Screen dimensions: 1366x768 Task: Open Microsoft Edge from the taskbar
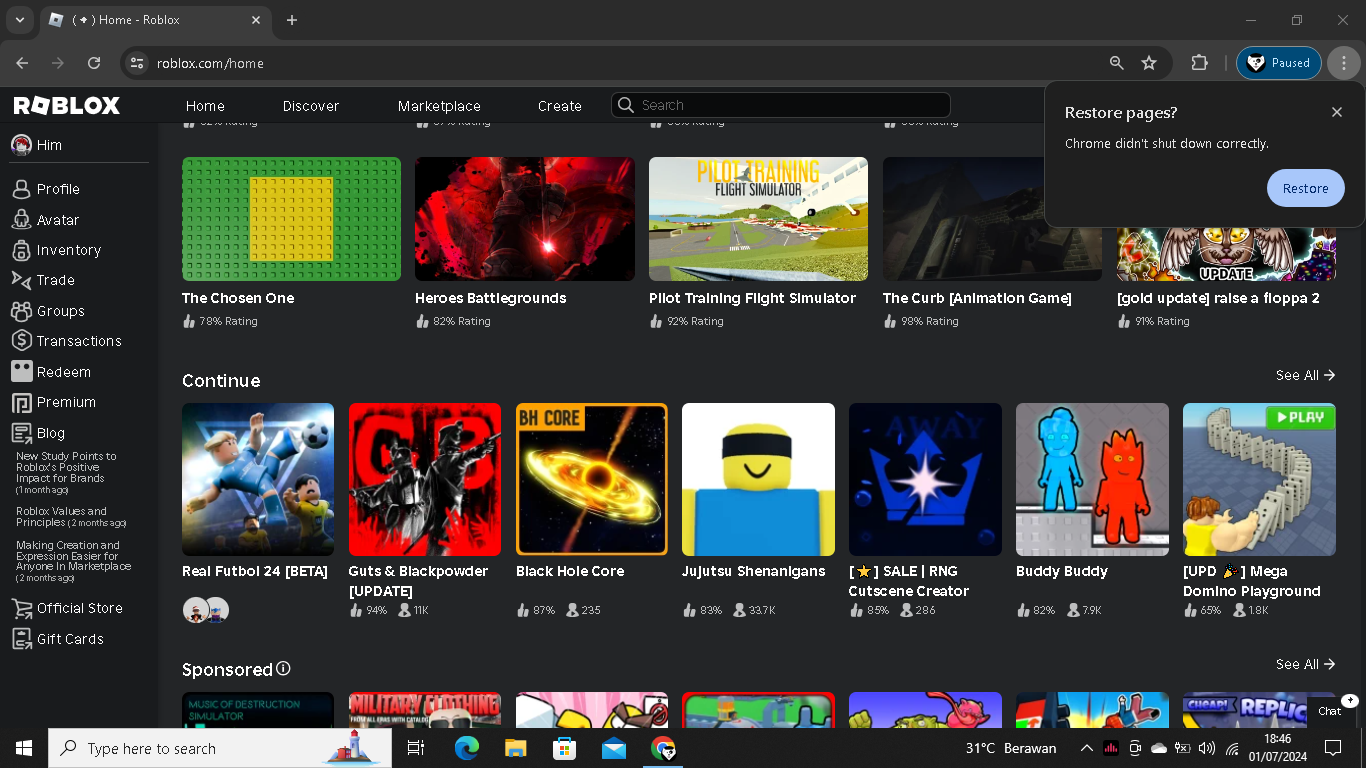(x=466, y=748)
